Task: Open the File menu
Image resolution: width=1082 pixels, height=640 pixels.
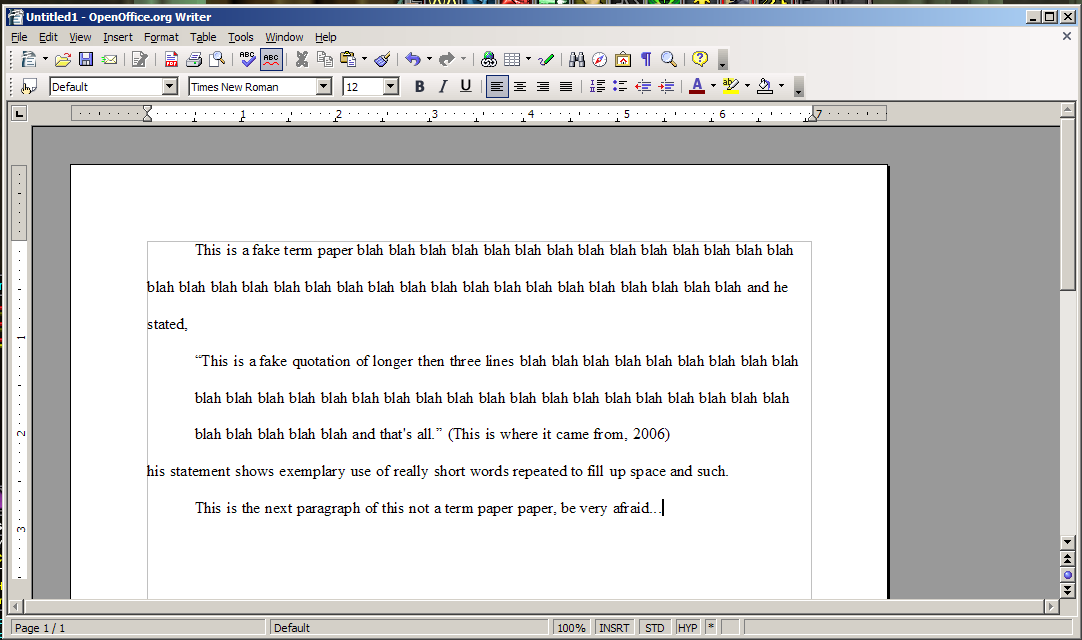Action: pos(19,37)
